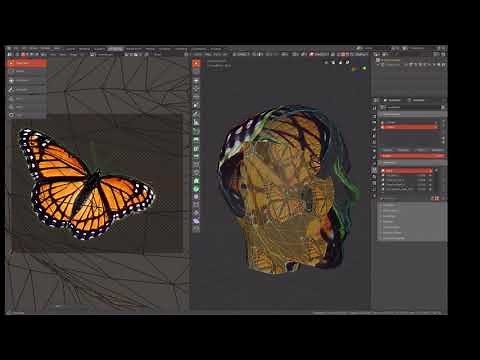Switch to the Sculpting workspace tab
Viewport: 480px width, 360px height.
(x=99, y=49)
